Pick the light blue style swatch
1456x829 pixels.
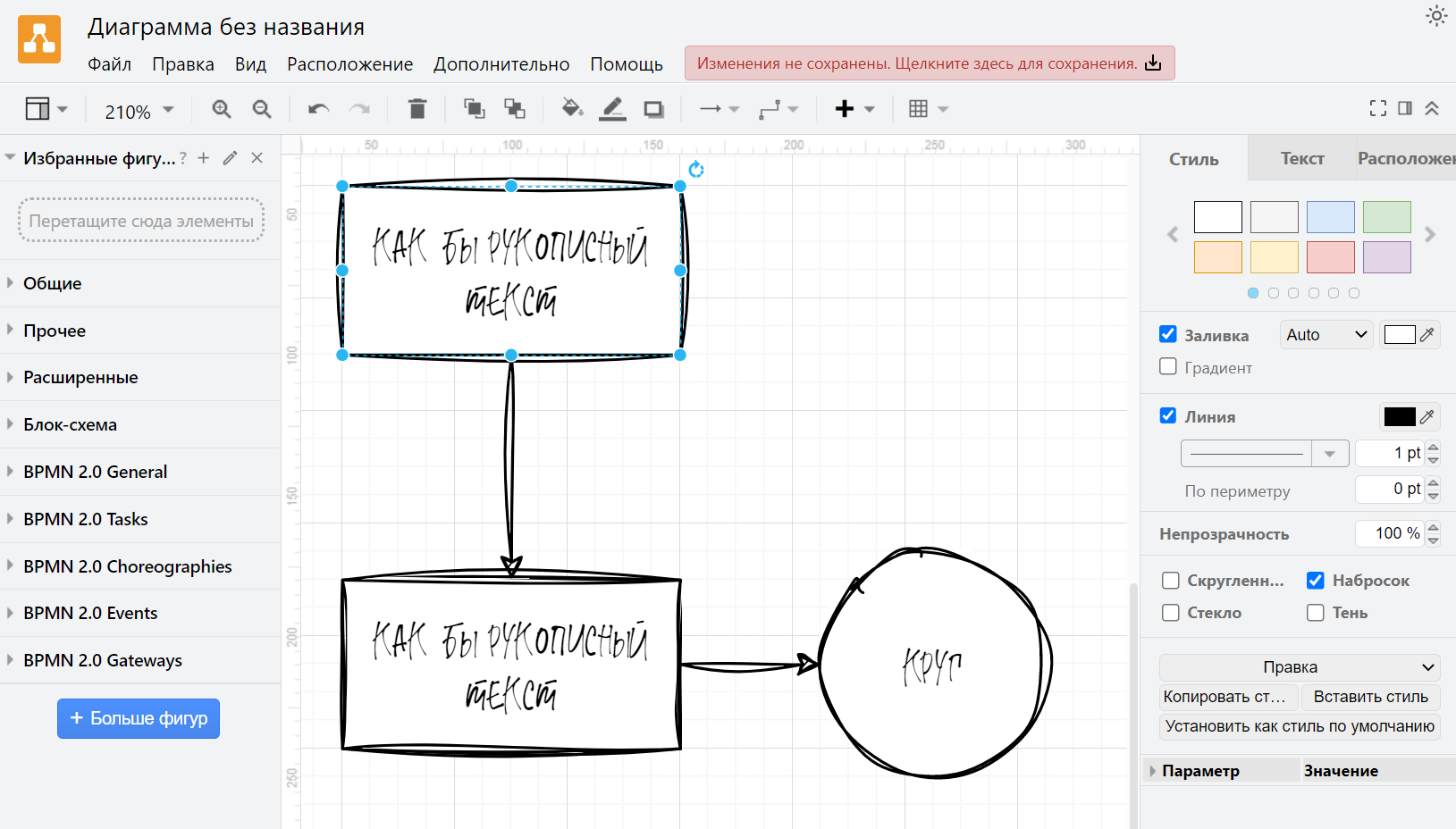click(1330, 217)
